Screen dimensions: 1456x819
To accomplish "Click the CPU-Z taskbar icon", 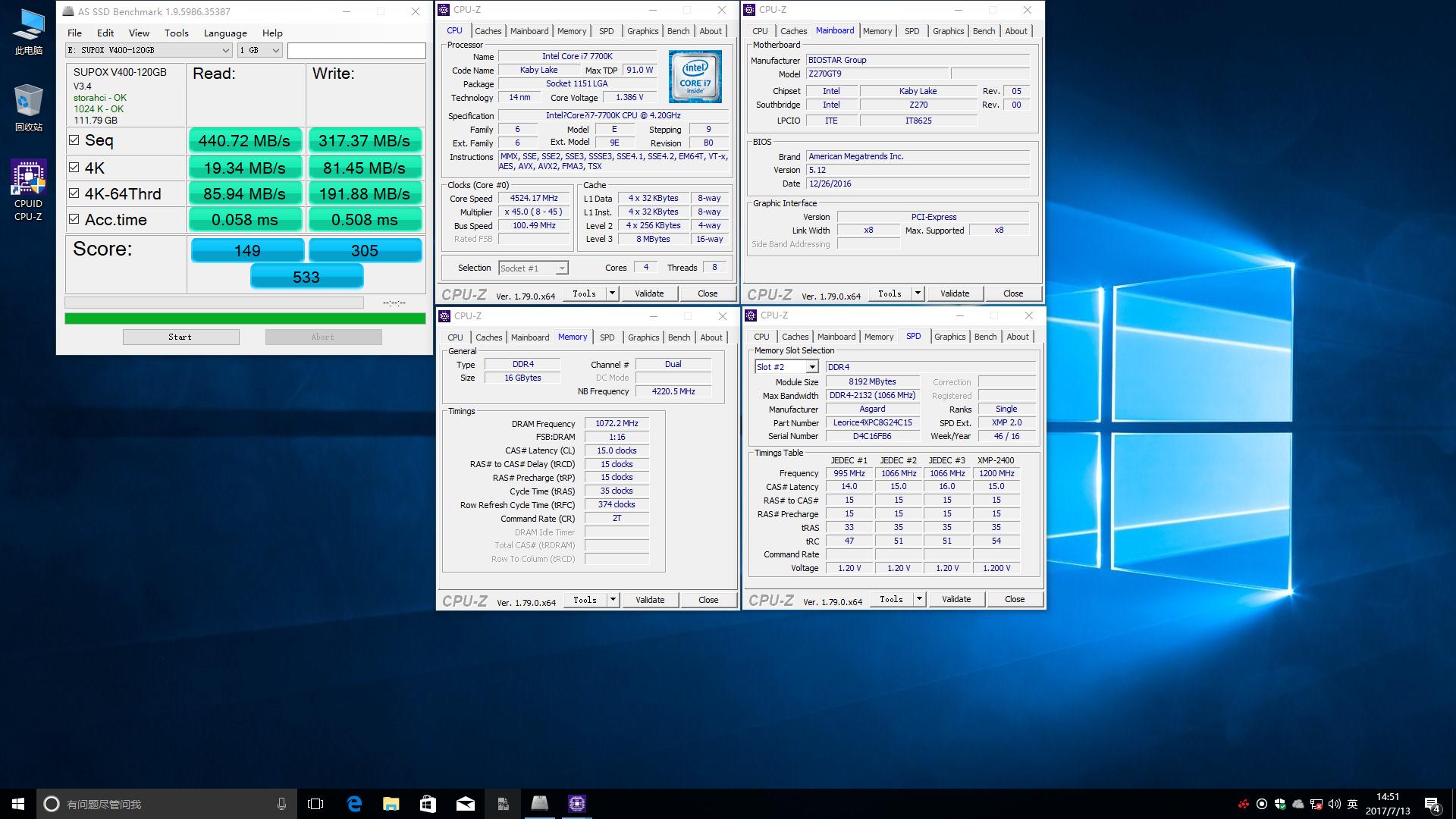I will point(577,804).
